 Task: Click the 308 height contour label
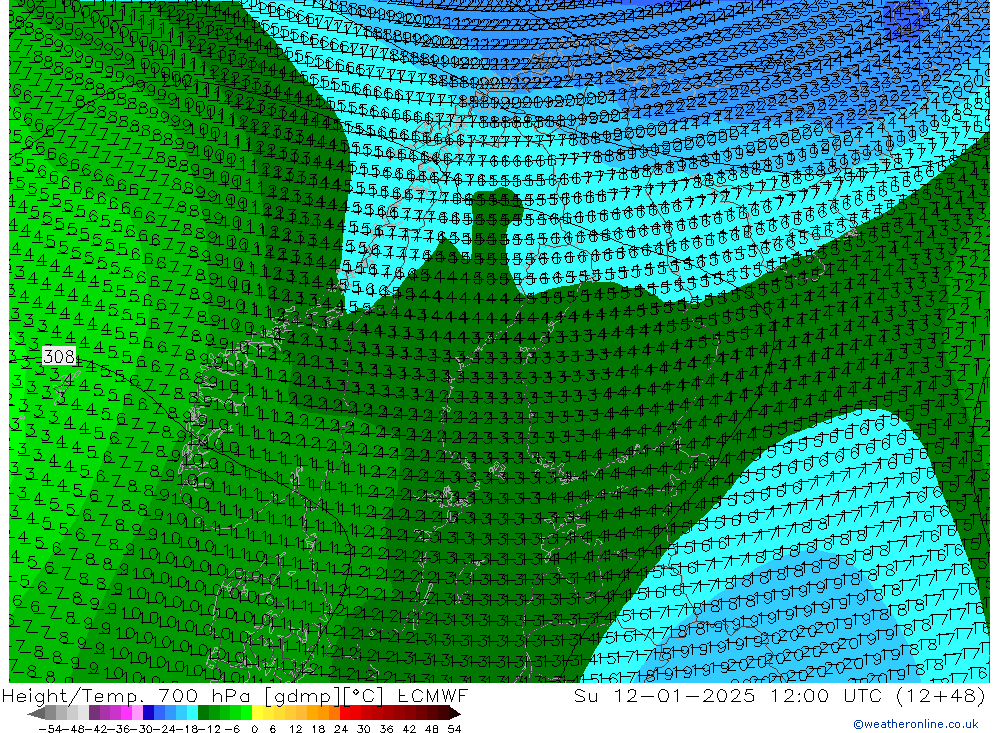59,356
